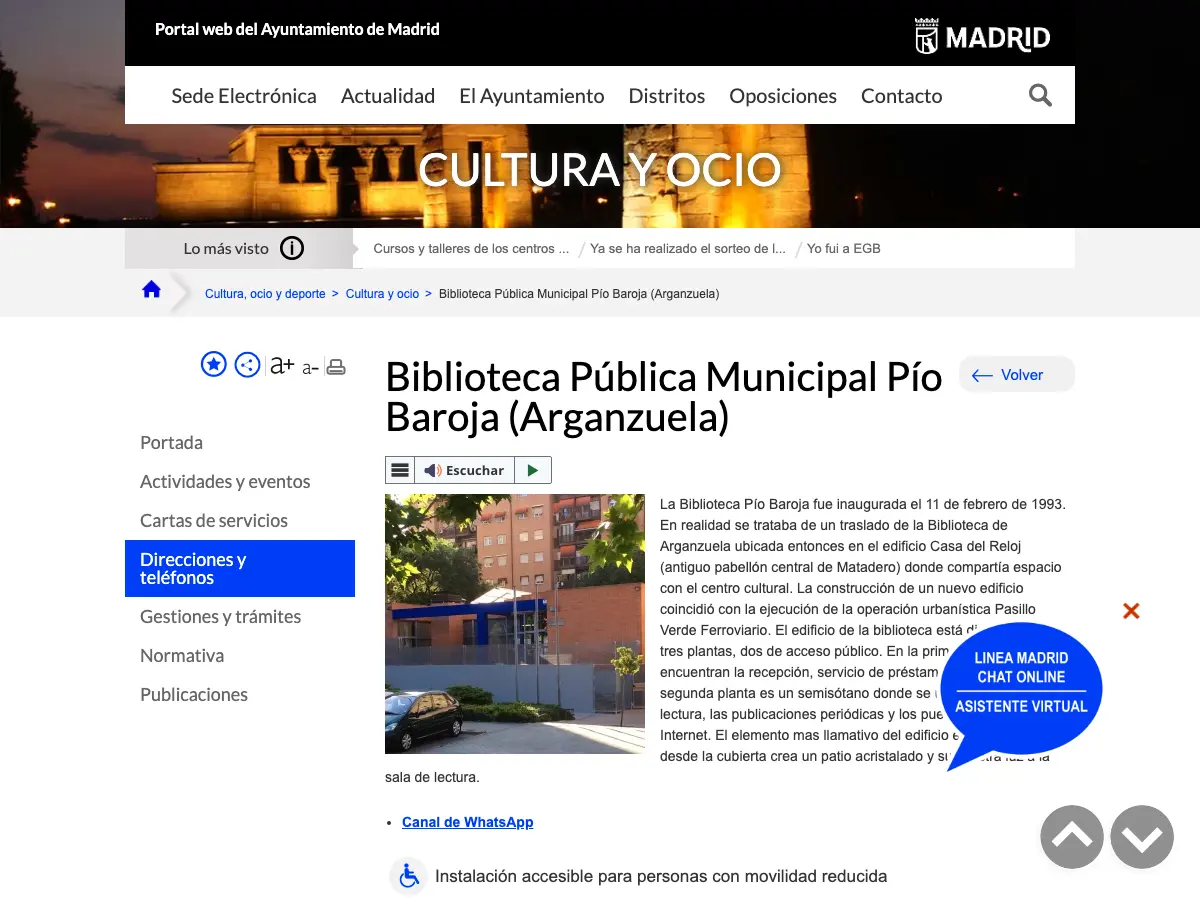Jump down the page with the down arrow button

1142,837
